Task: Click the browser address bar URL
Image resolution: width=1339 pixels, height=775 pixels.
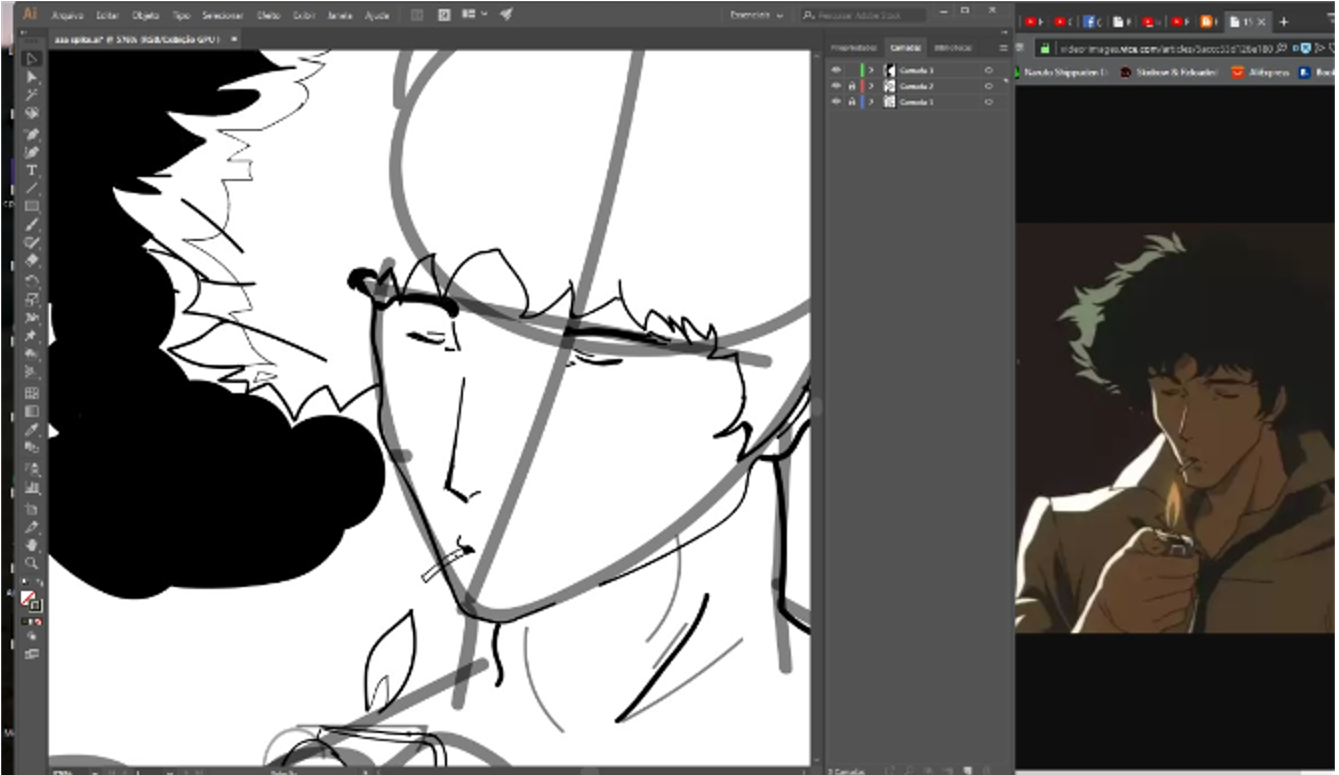Action: coord(1165,47)
